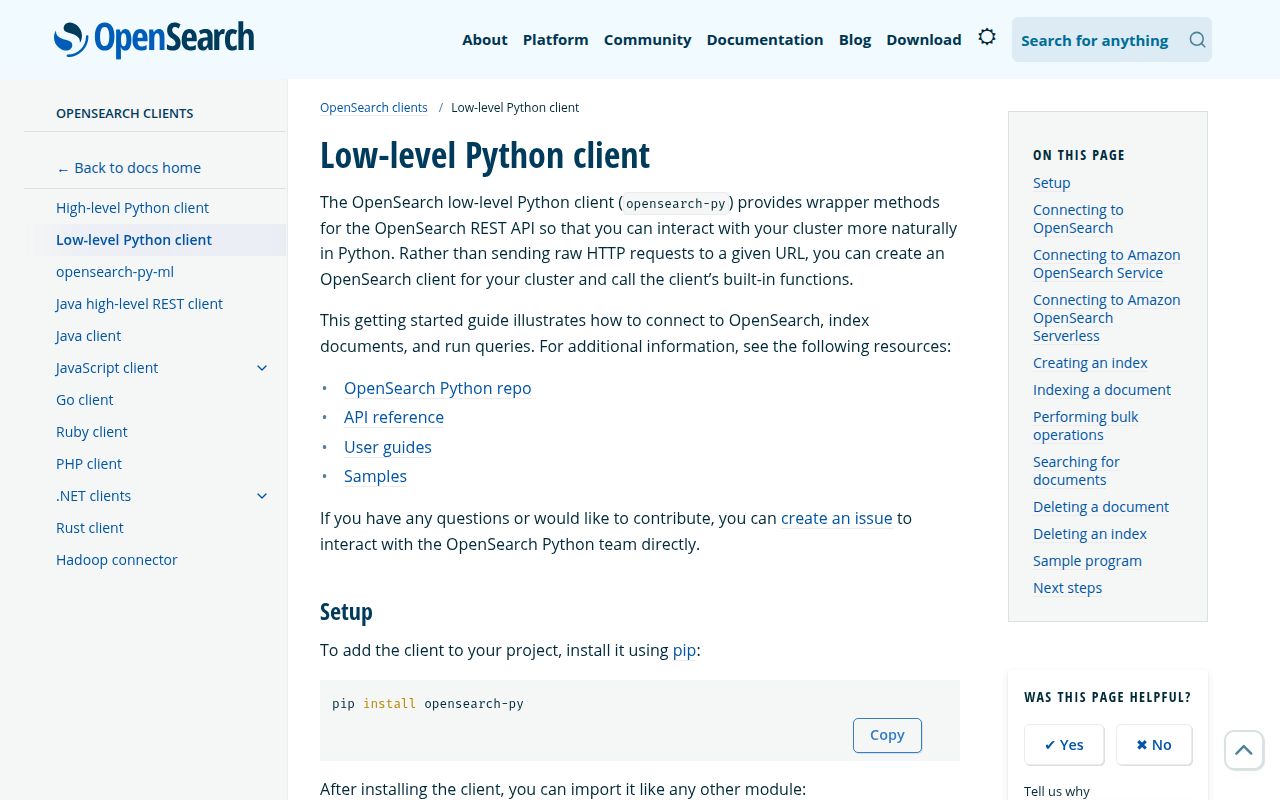This screenshot has width=1280, height=800.
Task: Click the search magnifier icon
Action: click(x=1197, y=40)
